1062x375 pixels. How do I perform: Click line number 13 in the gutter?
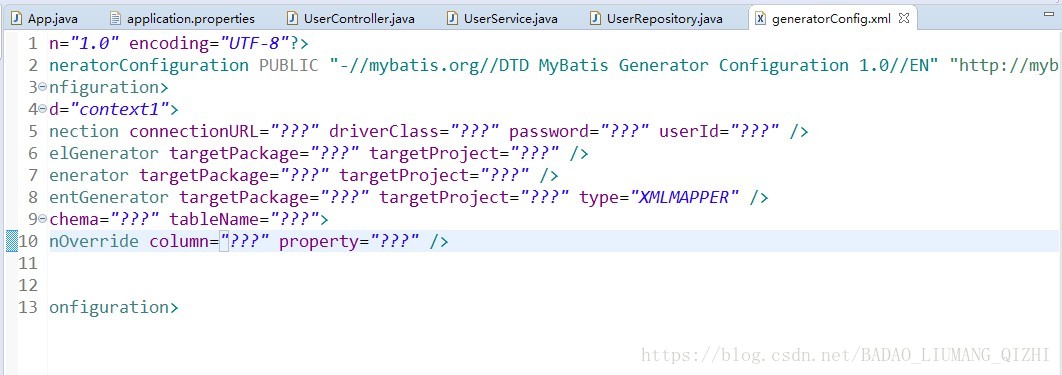coord(28,307)
